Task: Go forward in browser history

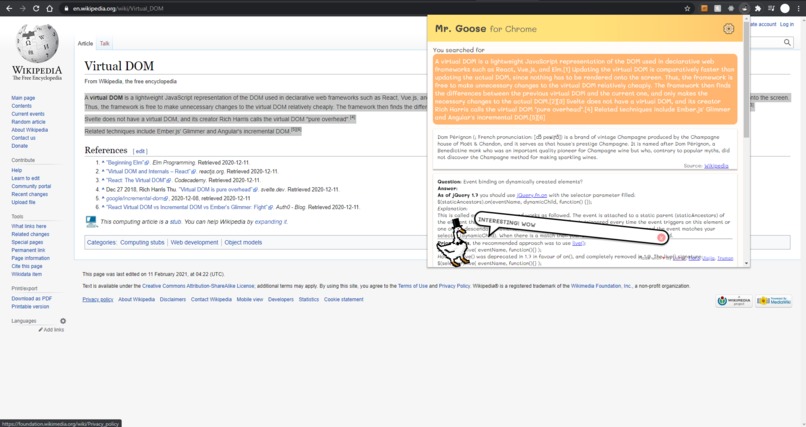Action: [x=23, y=8]
